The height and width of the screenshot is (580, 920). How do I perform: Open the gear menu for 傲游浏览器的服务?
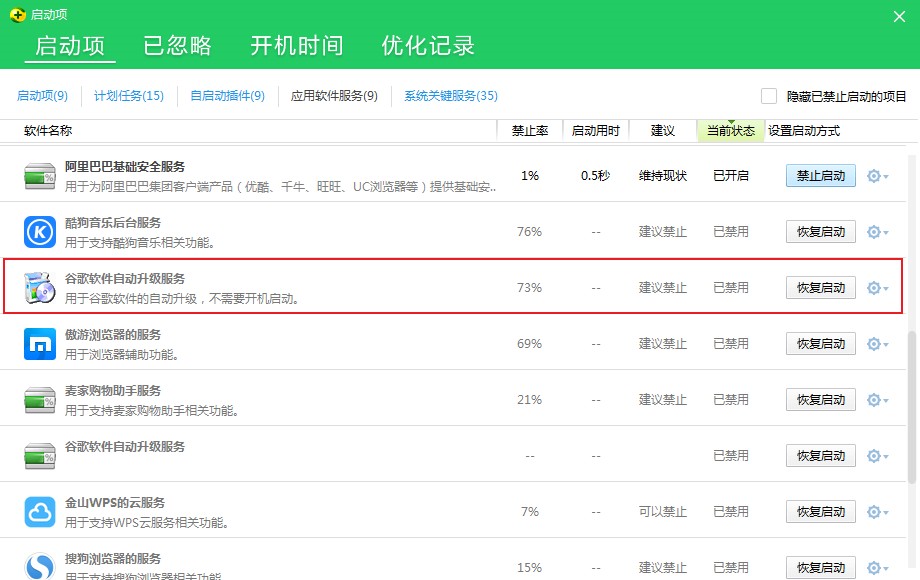pos(878,344)
